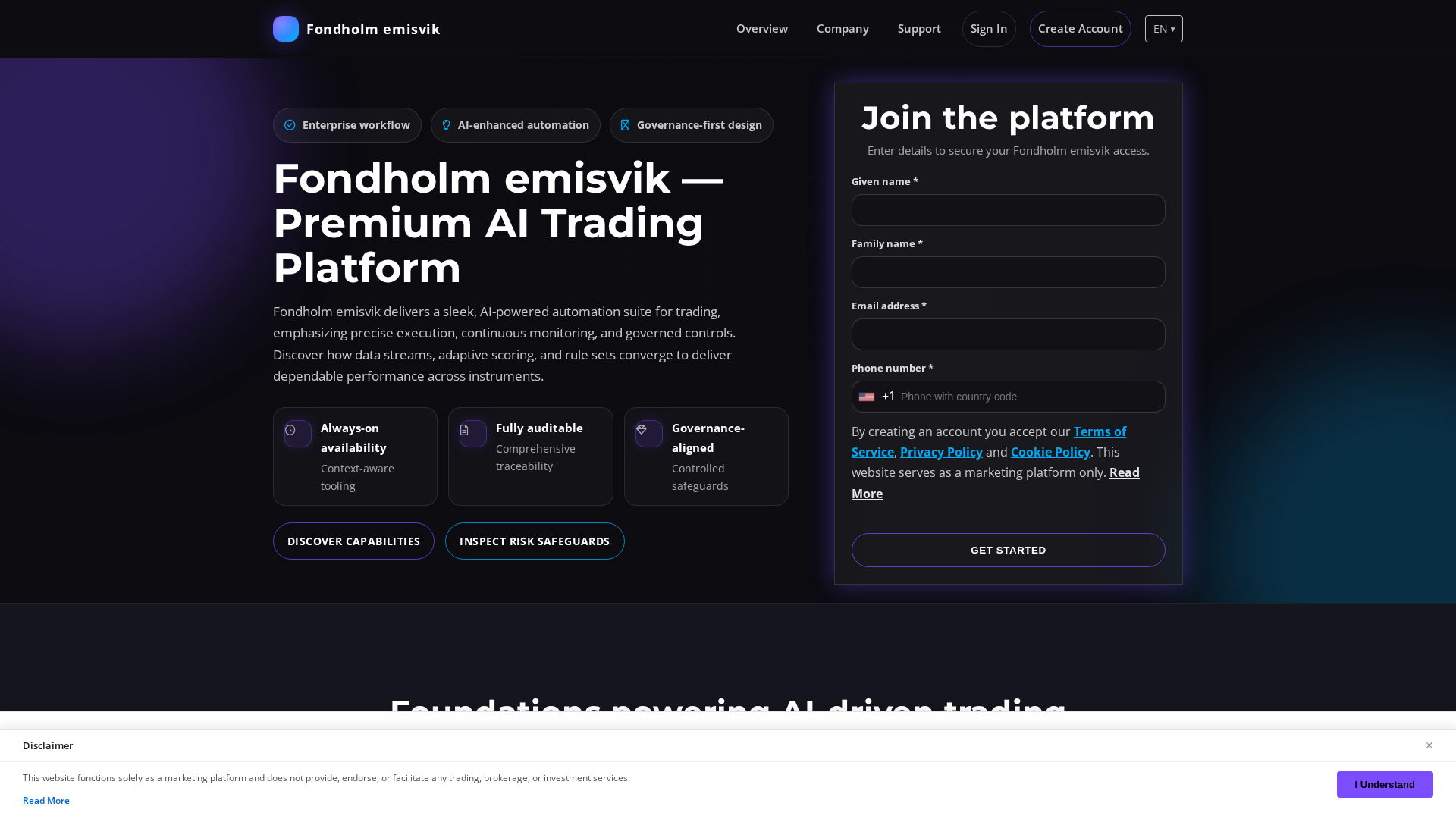
Task: Click the document icon beside Fully auditable
Action: [x=464, y=430]
